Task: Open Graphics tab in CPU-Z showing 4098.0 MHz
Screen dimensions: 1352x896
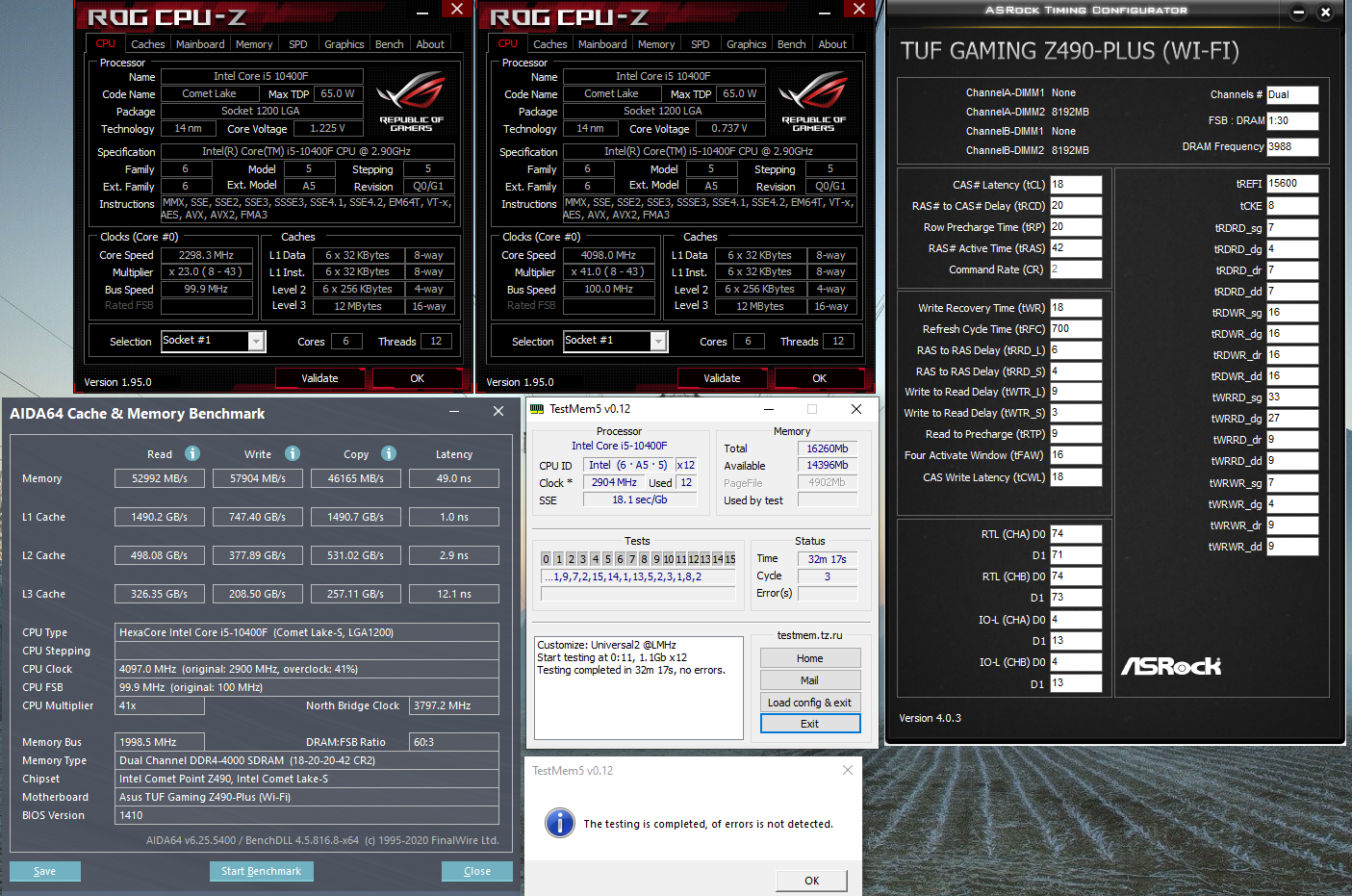Action: pos(747,44)
